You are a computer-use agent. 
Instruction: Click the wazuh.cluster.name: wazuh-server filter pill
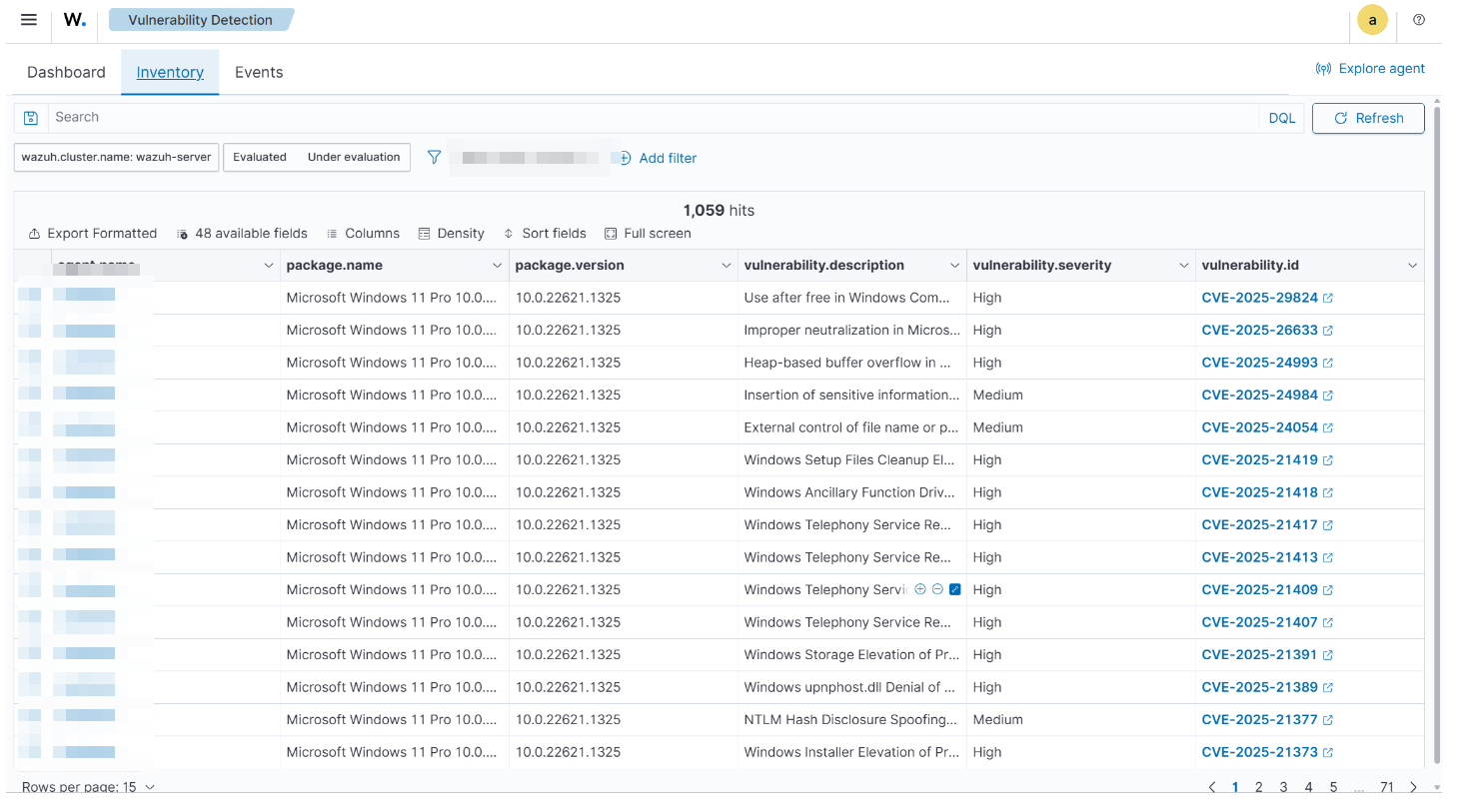pyautogui.click(x=116, y=157)
